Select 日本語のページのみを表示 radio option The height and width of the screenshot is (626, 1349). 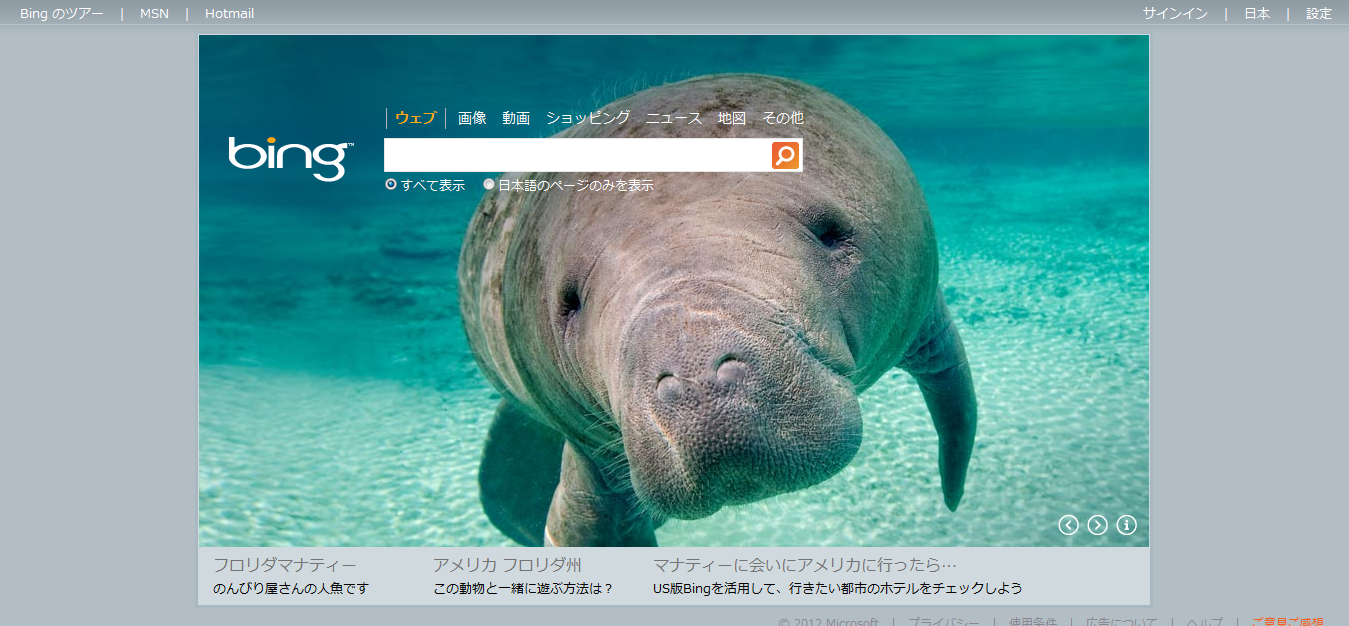(x=489, y=185)
